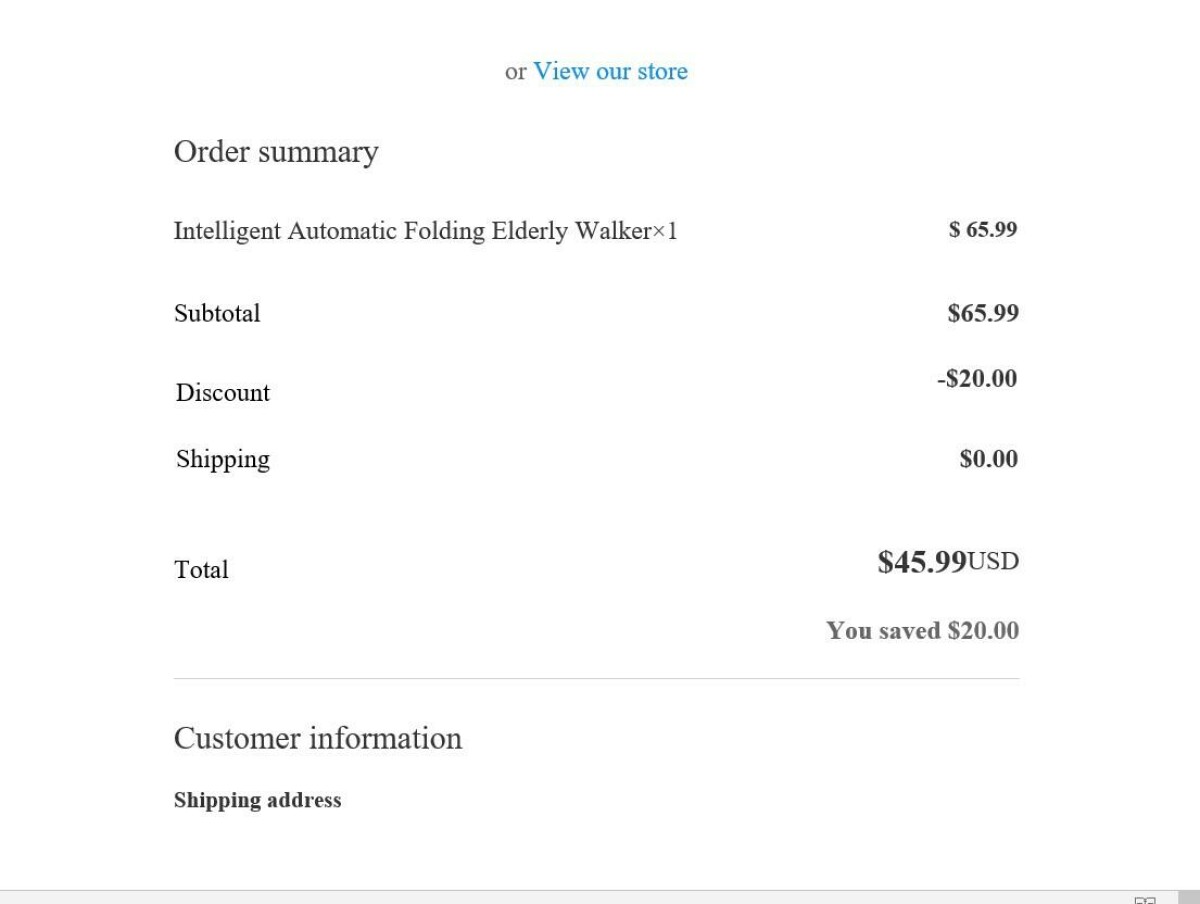The height and width of the screenshot is (904, 1200).
Task: Click the You saved $20.00 text
Action: [x=922, y=631]
